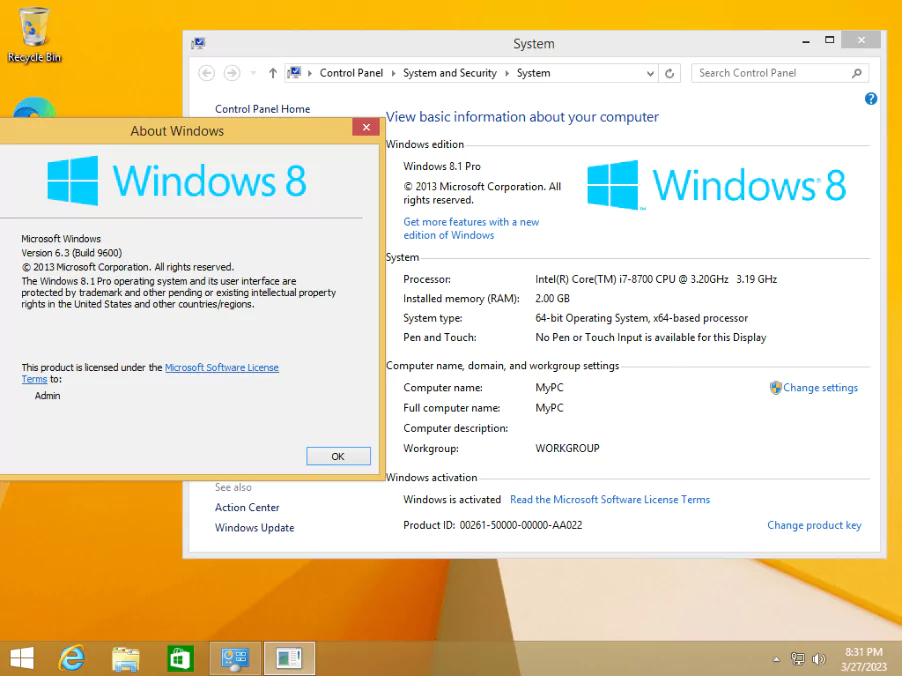
Task: Go forward in System window
Action: (x=232, y=73)
